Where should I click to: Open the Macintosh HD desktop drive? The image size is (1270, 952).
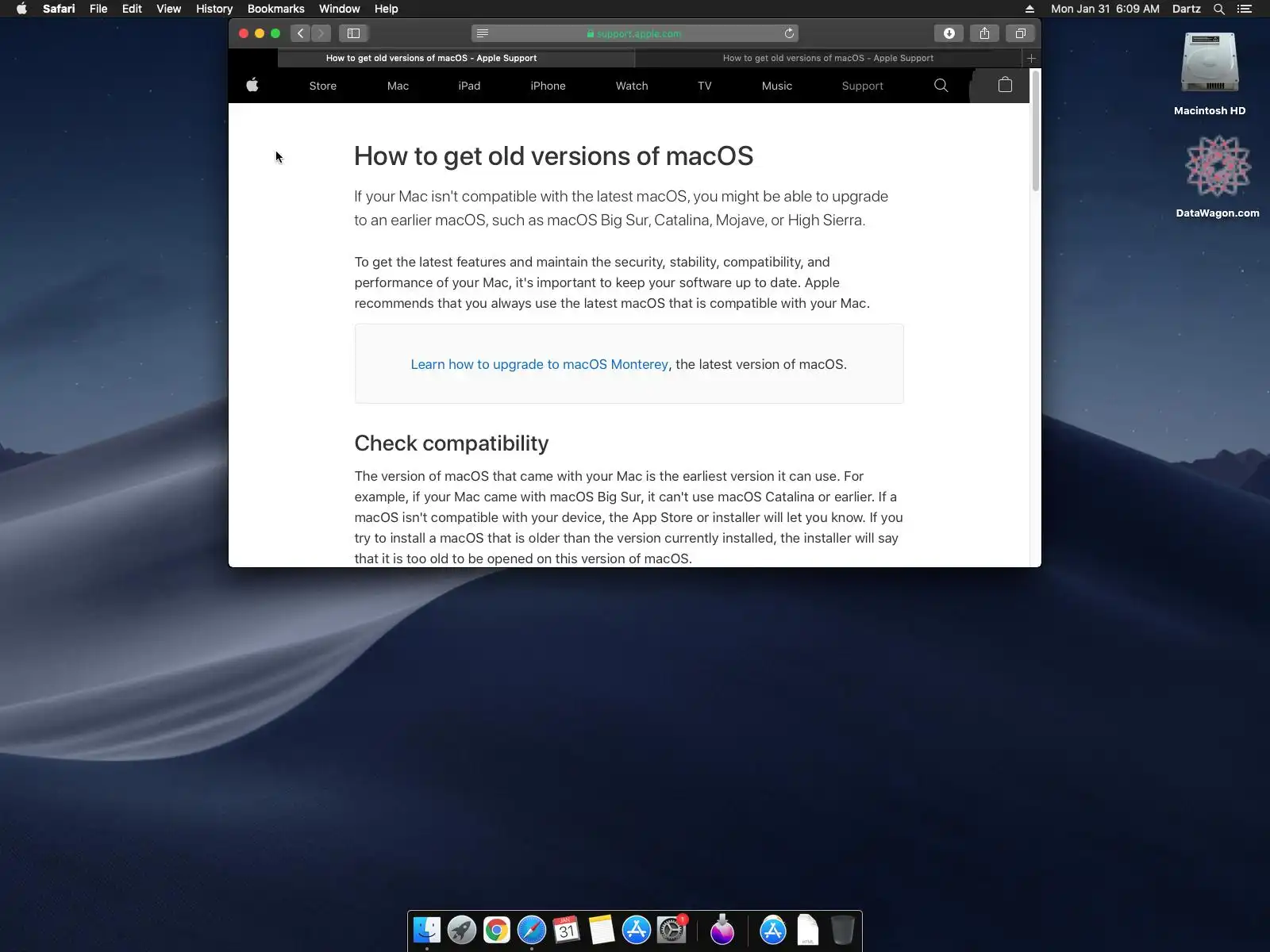[x=1210, y=74]
